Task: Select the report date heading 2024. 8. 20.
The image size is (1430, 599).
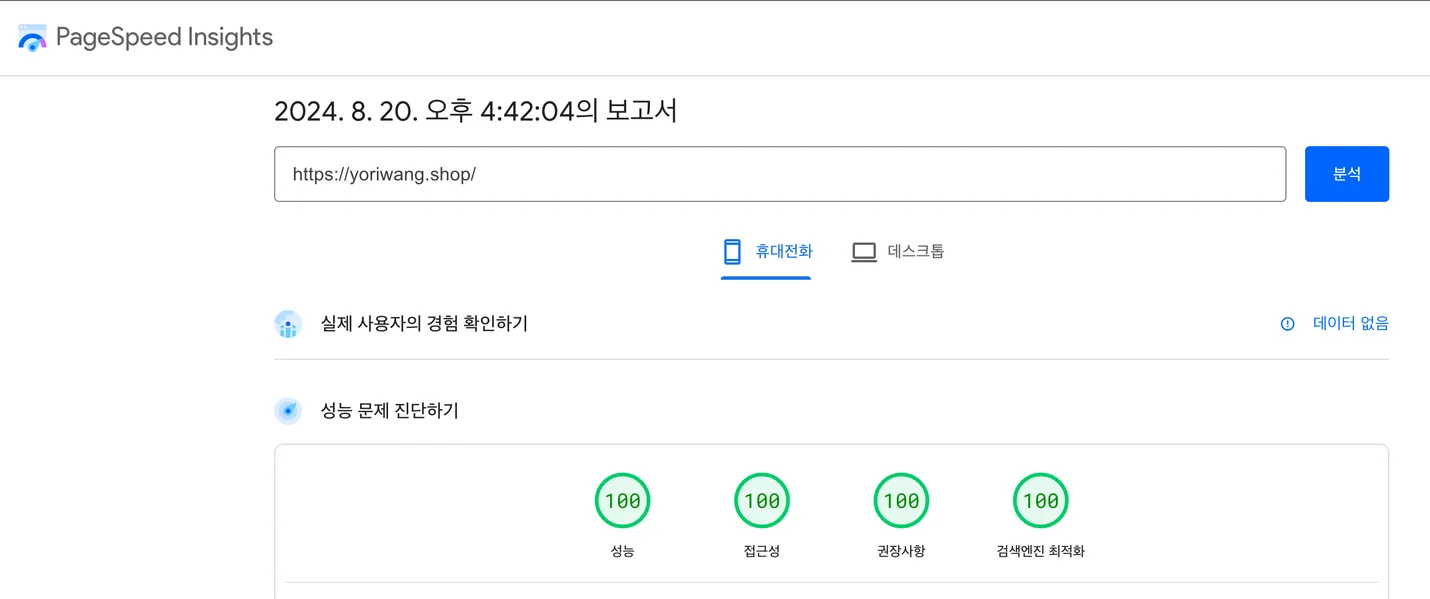Action: (476, 111)
